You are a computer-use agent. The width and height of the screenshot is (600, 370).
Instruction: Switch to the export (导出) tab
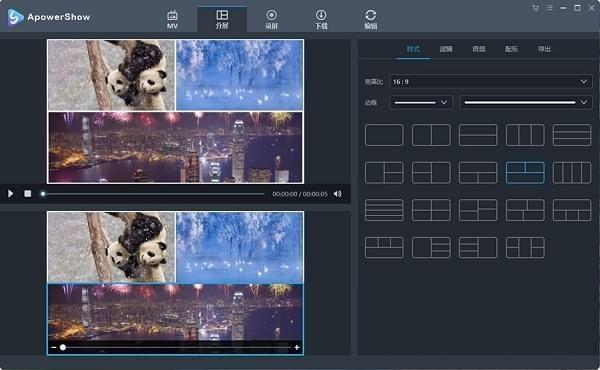pyautogui.click(x=544, y=49)
